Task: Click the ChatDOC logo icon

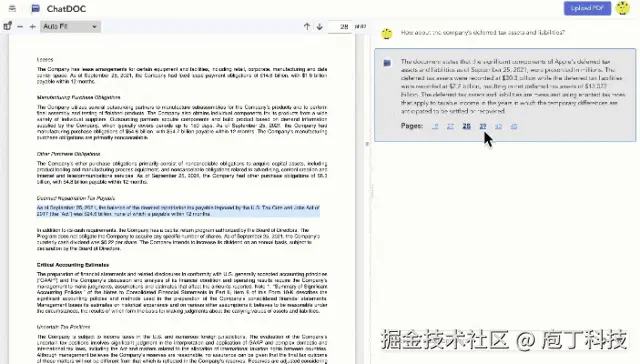Action: click(36, 8)
